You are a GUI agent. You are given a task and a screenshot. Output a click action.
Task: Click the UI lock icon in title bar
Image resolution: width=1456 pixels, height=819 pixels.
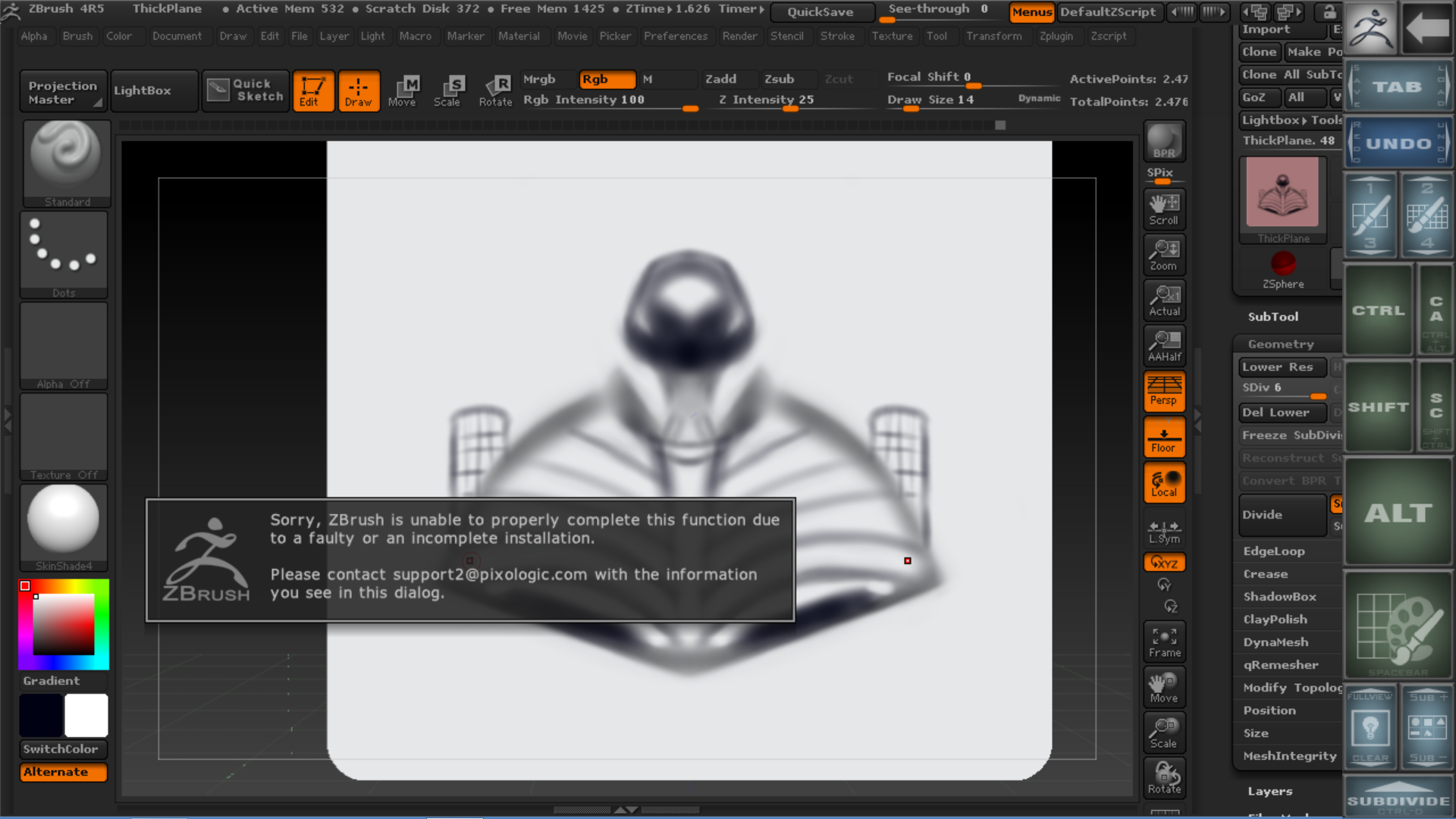1328,11
